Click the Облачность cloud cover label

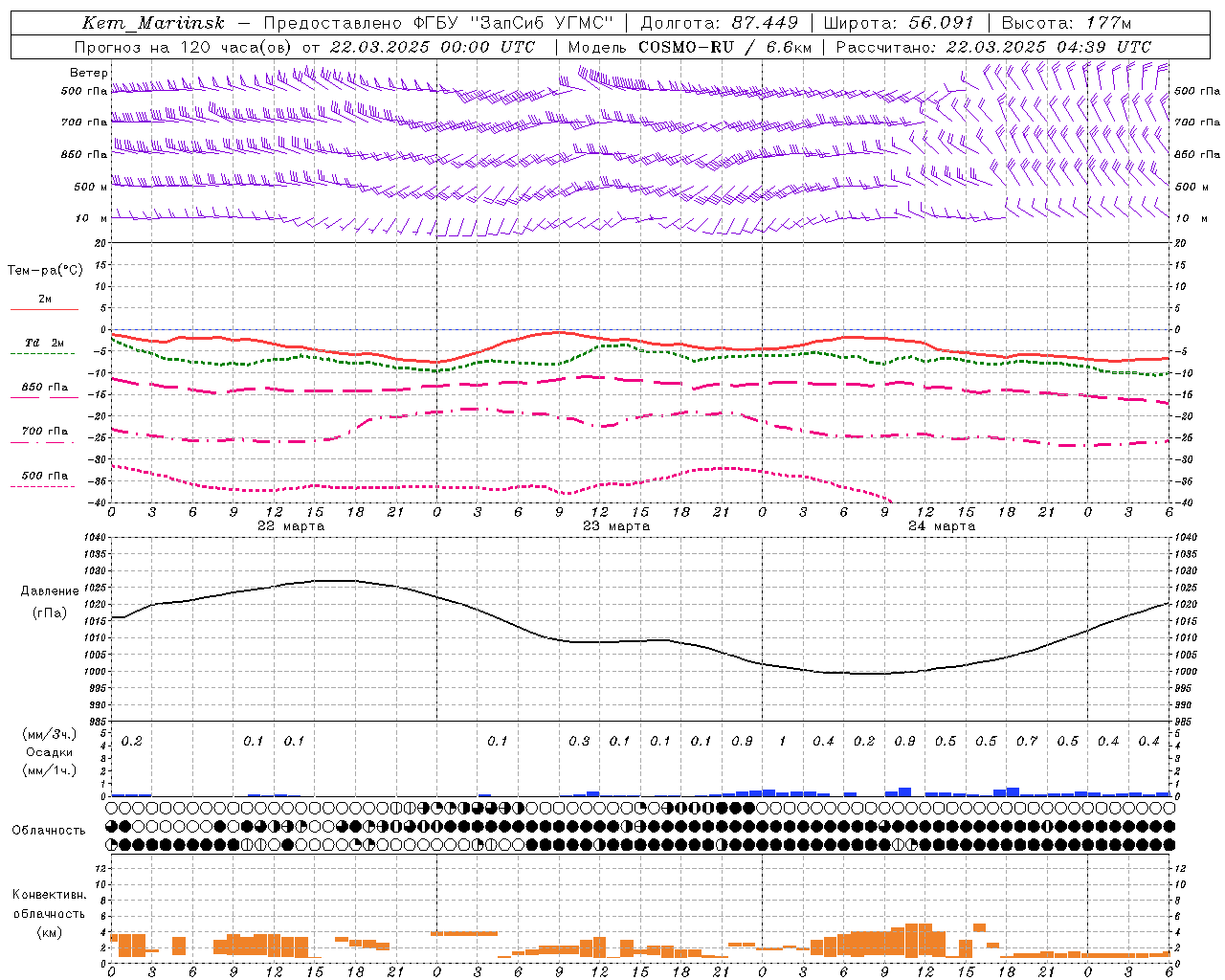click(x=49, y=831)
